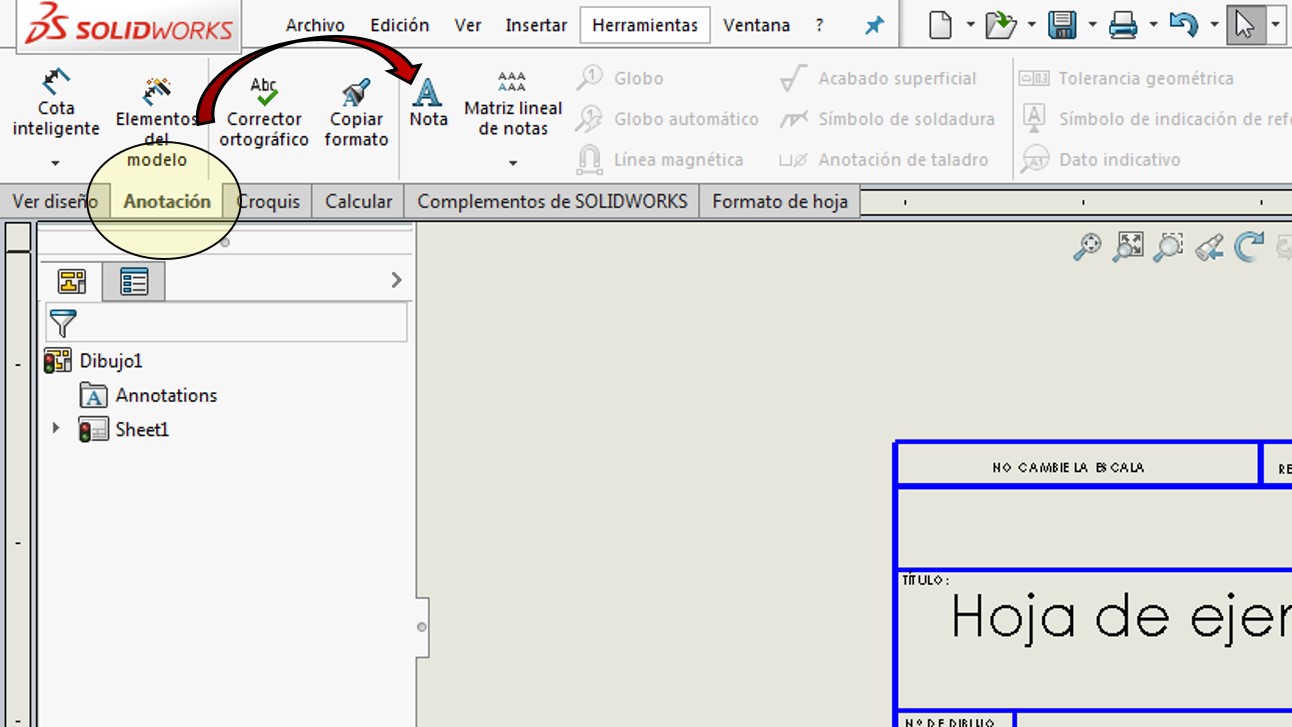Expand the Open file dropdown arrow
This screenshot has width=1292, height=727.
(x=1031, y=25)
